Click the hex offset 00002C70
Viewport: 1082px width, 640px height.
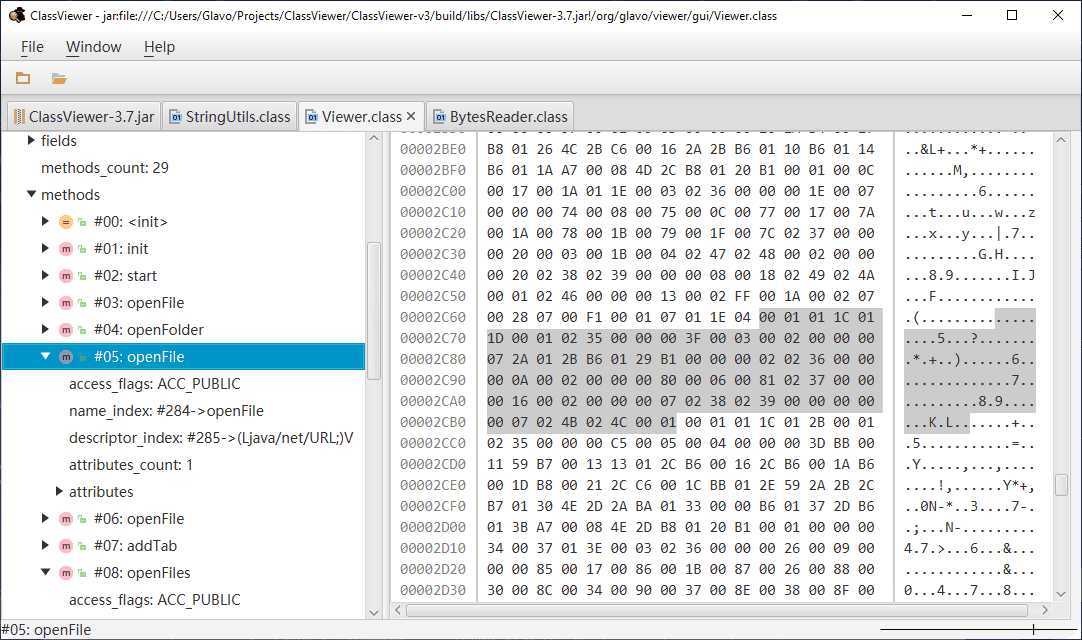coord(433,338)
